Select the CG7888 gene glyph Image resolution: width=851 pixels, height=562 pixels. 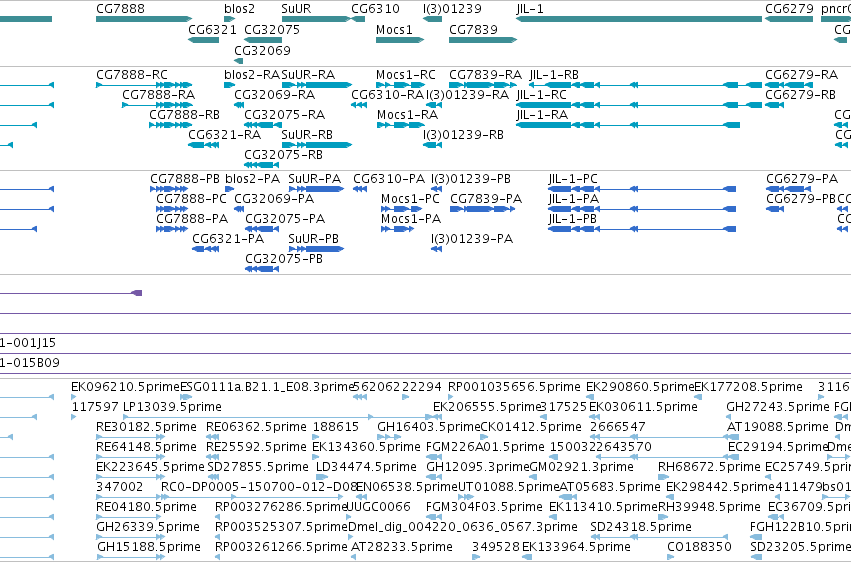click(144, 19)
